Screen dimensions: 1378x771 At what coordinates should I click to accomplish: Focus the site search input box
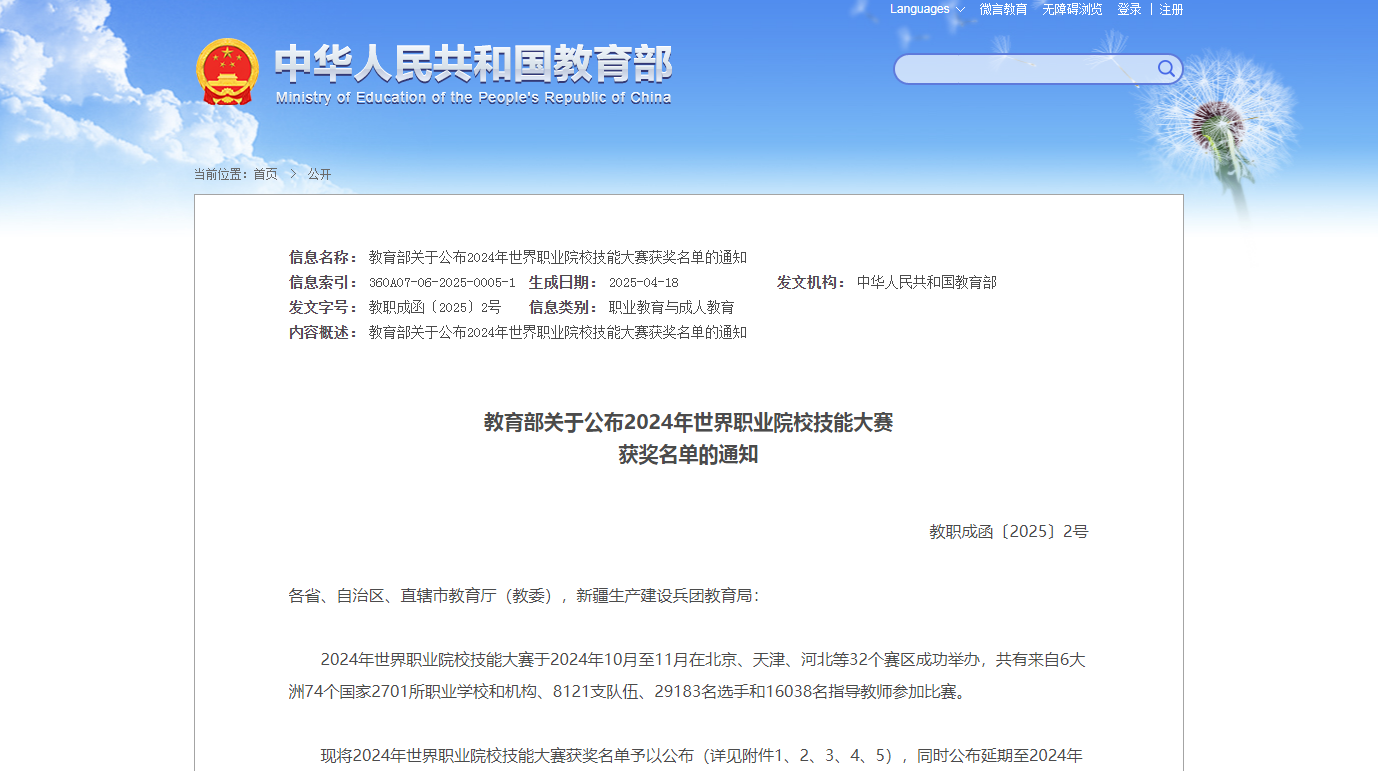pos(1025,69)
